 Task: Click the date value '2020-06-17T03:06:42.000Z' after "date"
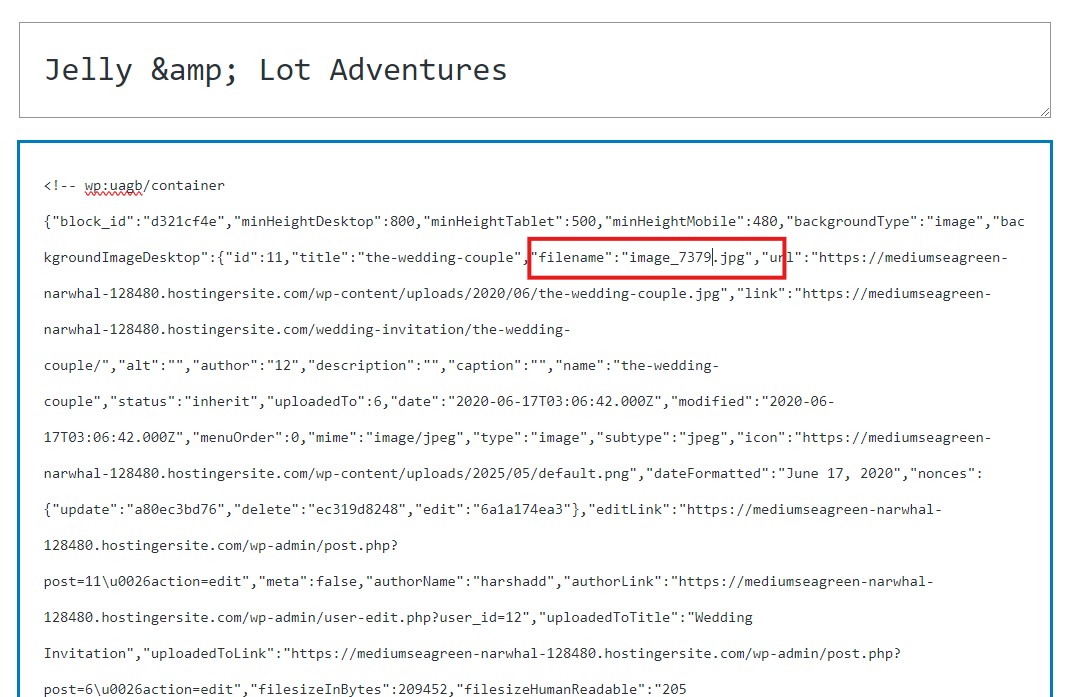pyautogui.click(x=555, y=402)
